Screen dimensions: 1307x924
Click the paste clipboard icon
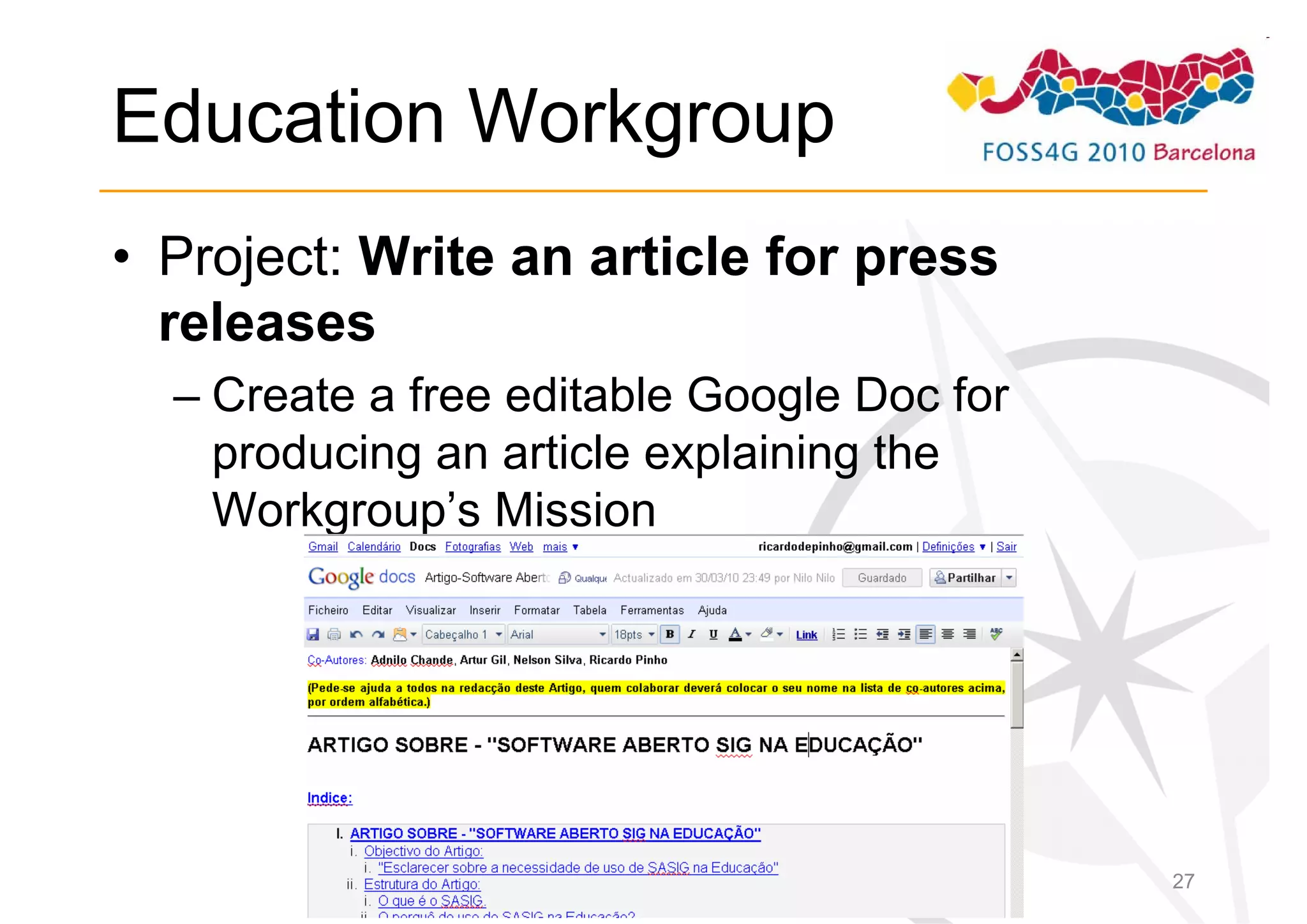pyautogui.click(x=400, y=634)
